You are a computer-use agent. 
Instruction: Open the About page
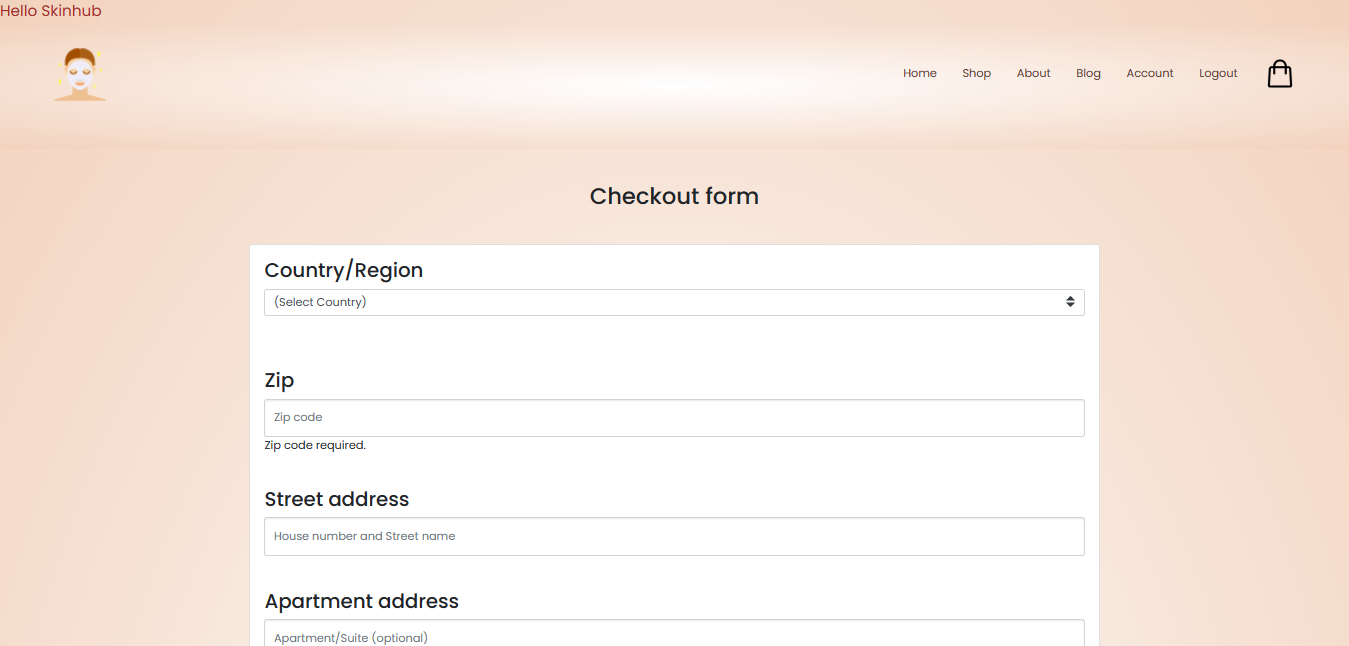pos(1033,73)
